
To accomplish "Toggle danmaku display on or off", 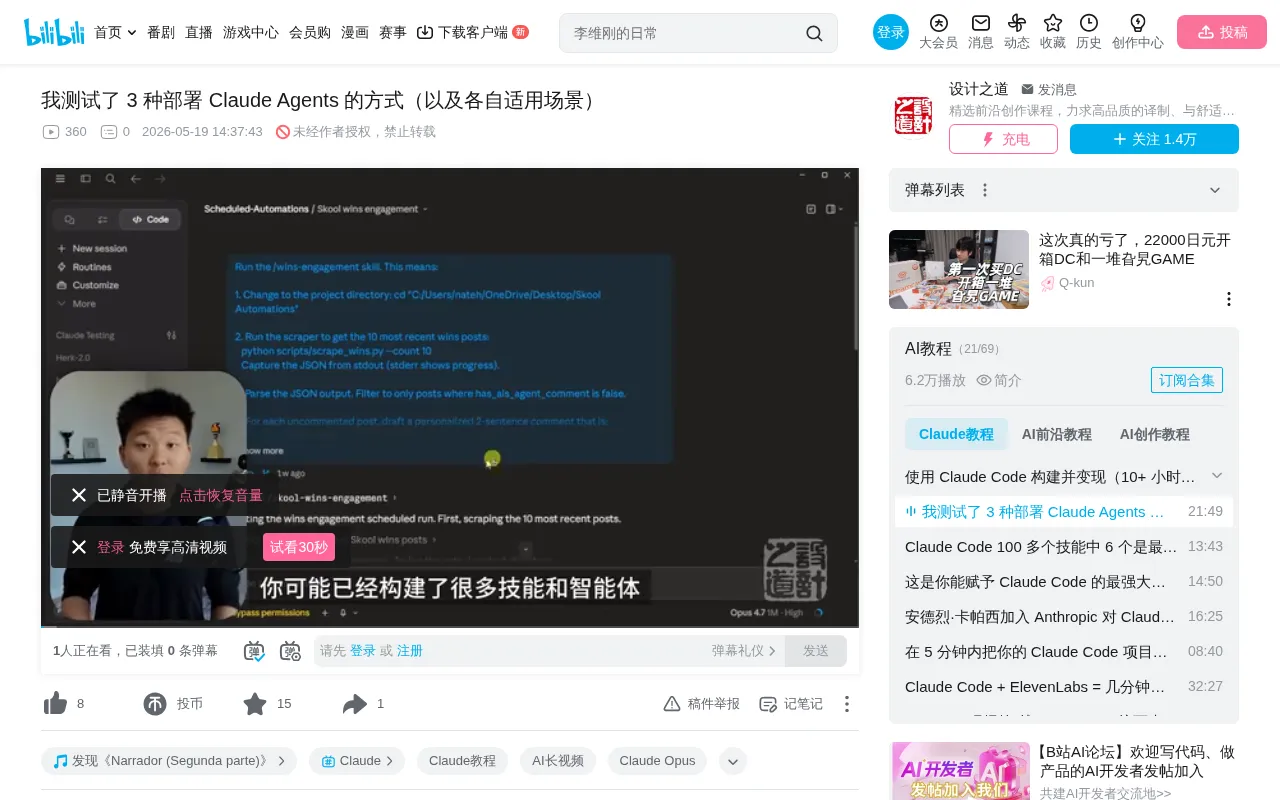I will pos(254,651).
